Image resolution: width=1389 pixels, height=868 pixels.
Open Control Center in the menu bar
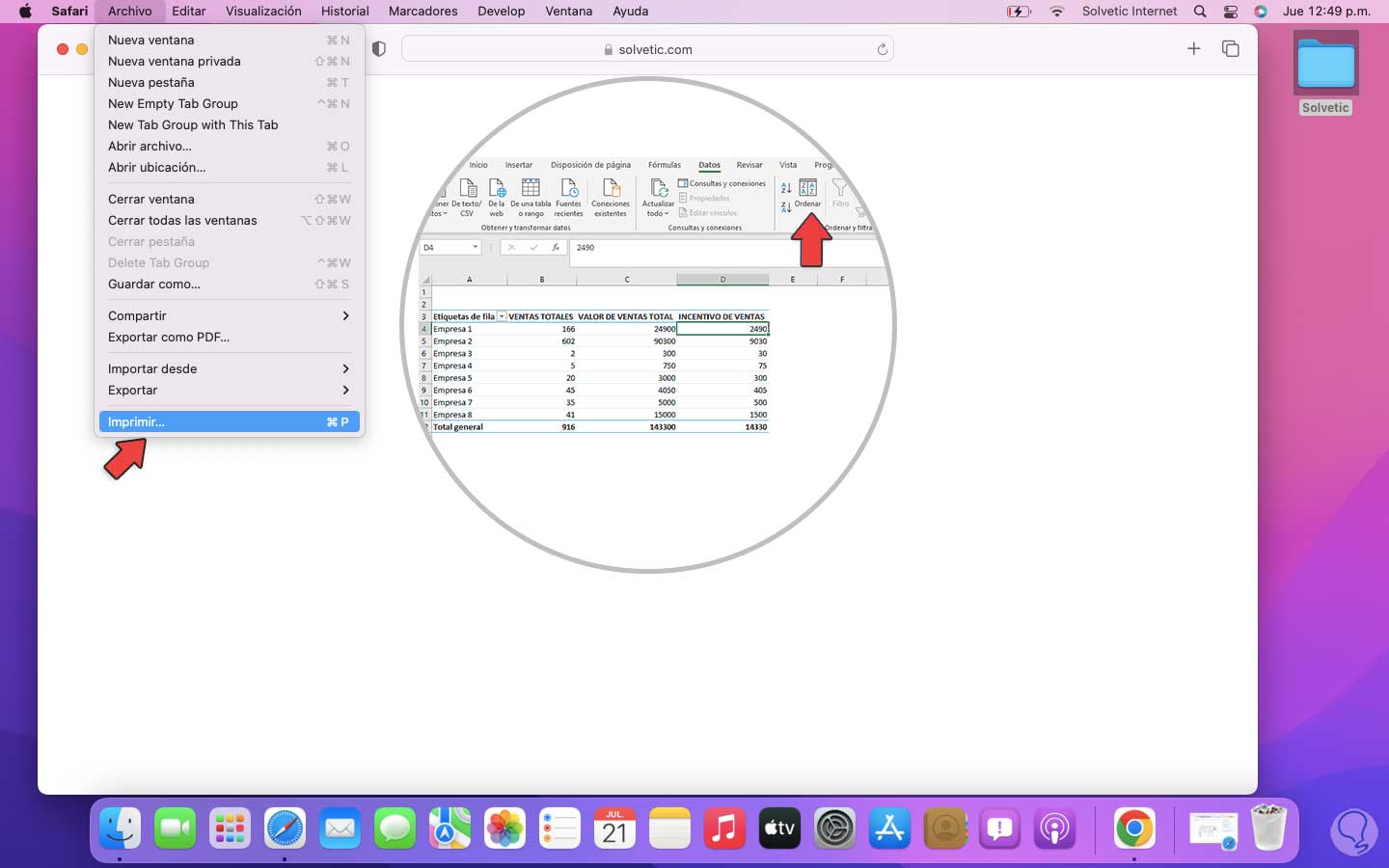[x=1230, y=12]
